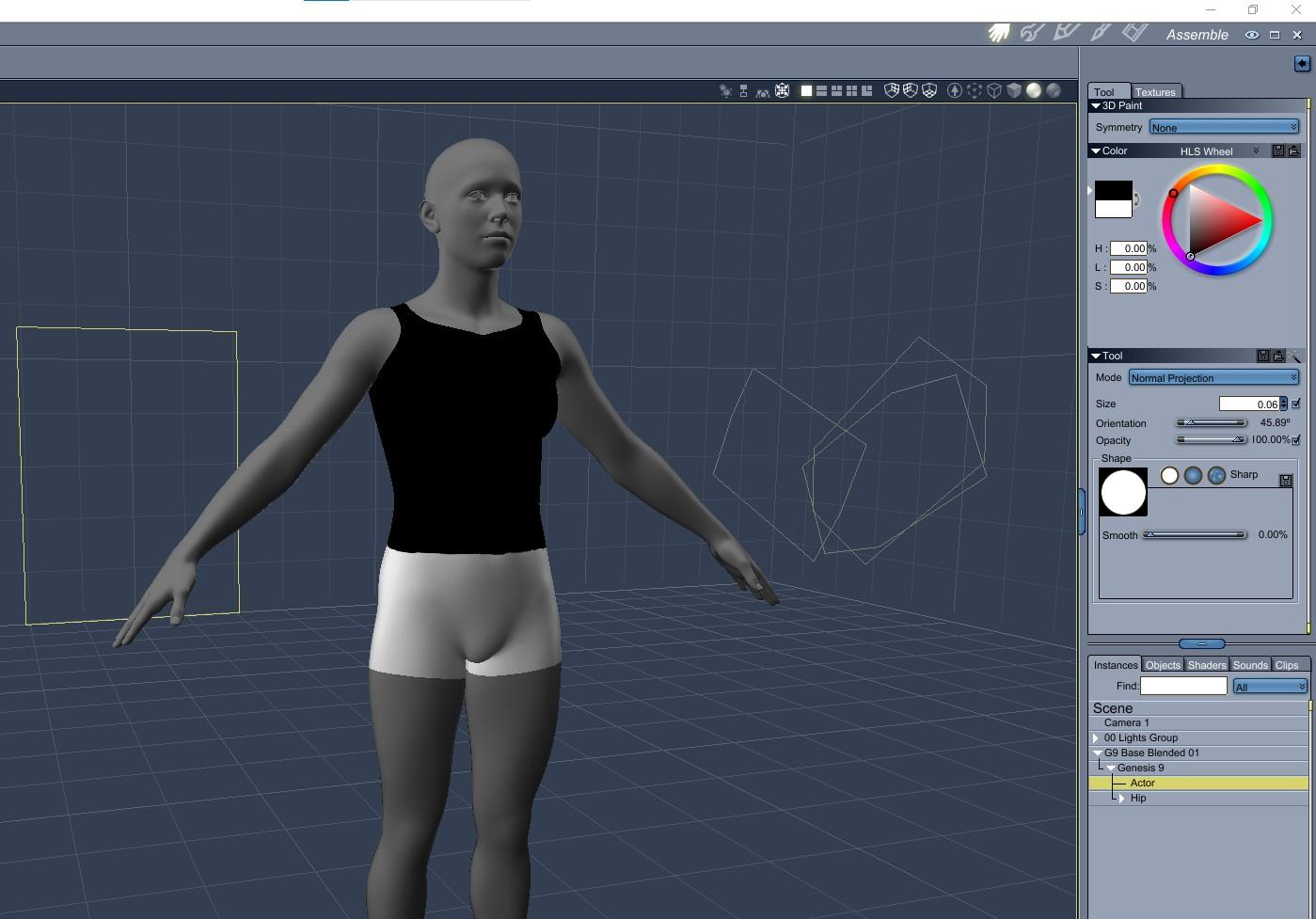The width and height of the screenshot is (1316, 919).
Task: Click the hierarchy diagram icon in viewport toolbar
Action: (x=743, y=90)
